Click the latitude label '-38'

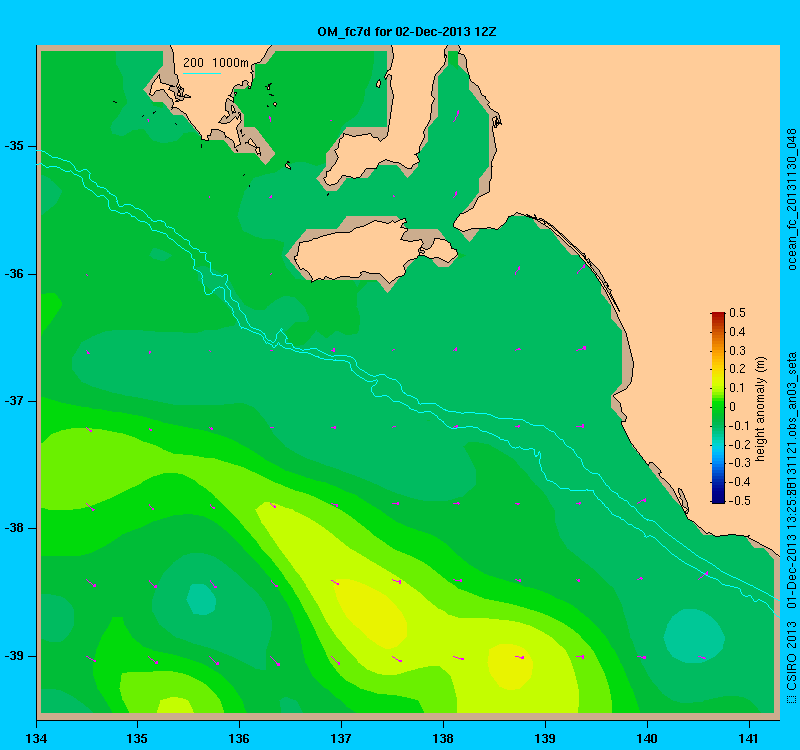[x=14, y=528]
